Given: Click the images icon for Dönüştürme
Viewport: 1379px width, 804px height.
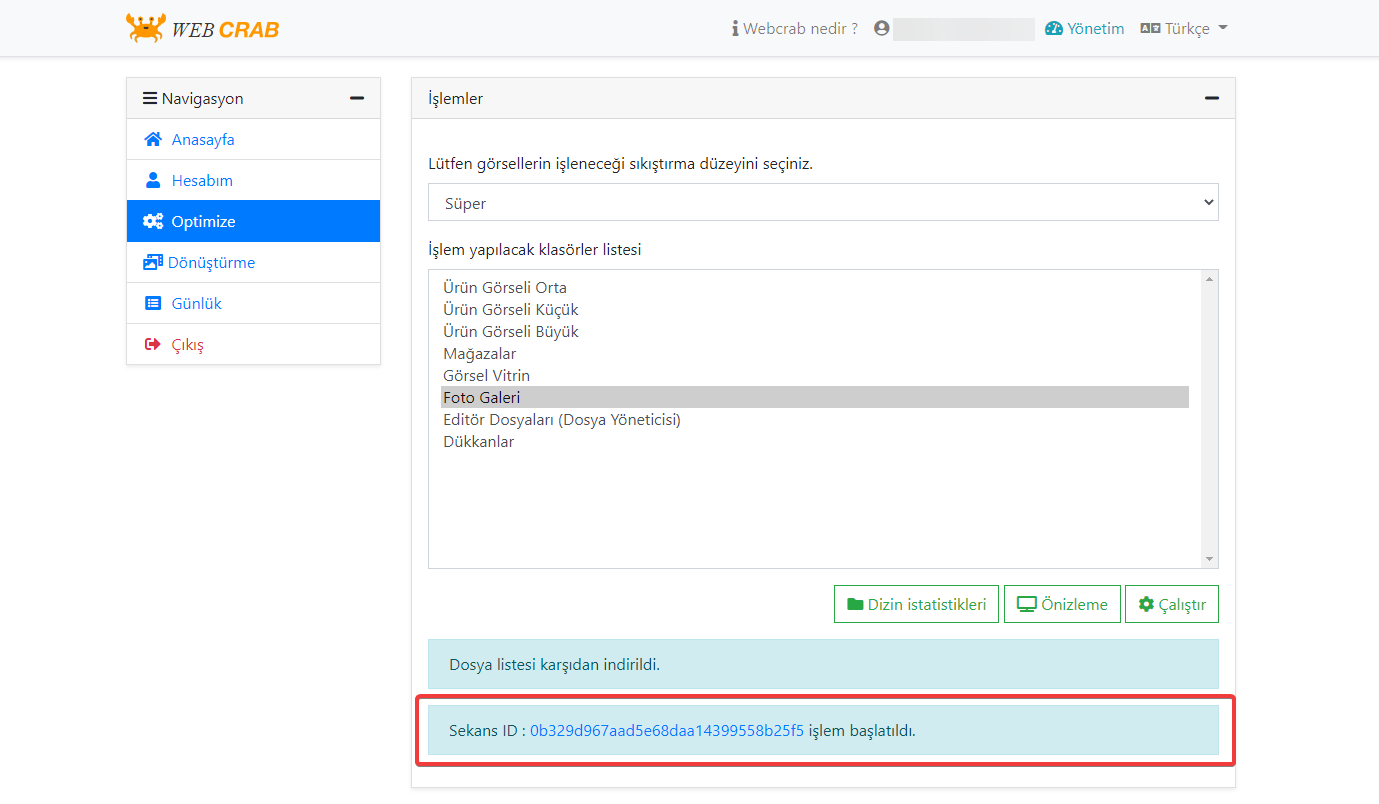Looking at the screenshot, I should coord(153,262).
